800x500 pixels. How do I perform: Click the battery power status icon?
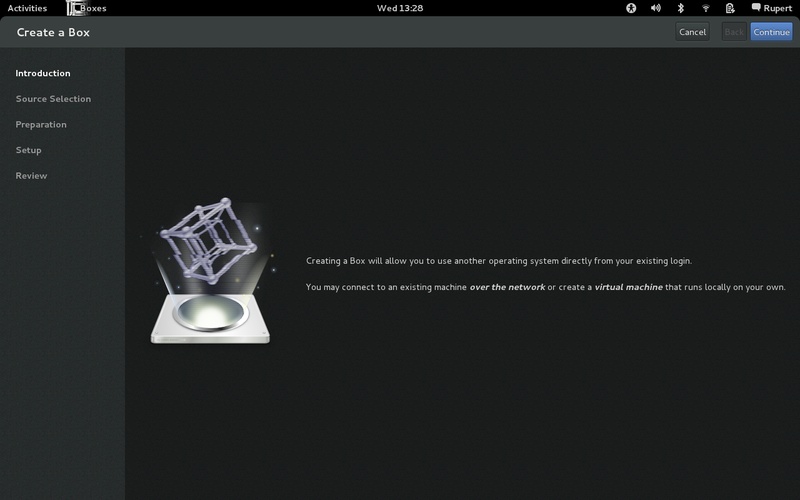(x=731, y=8)
